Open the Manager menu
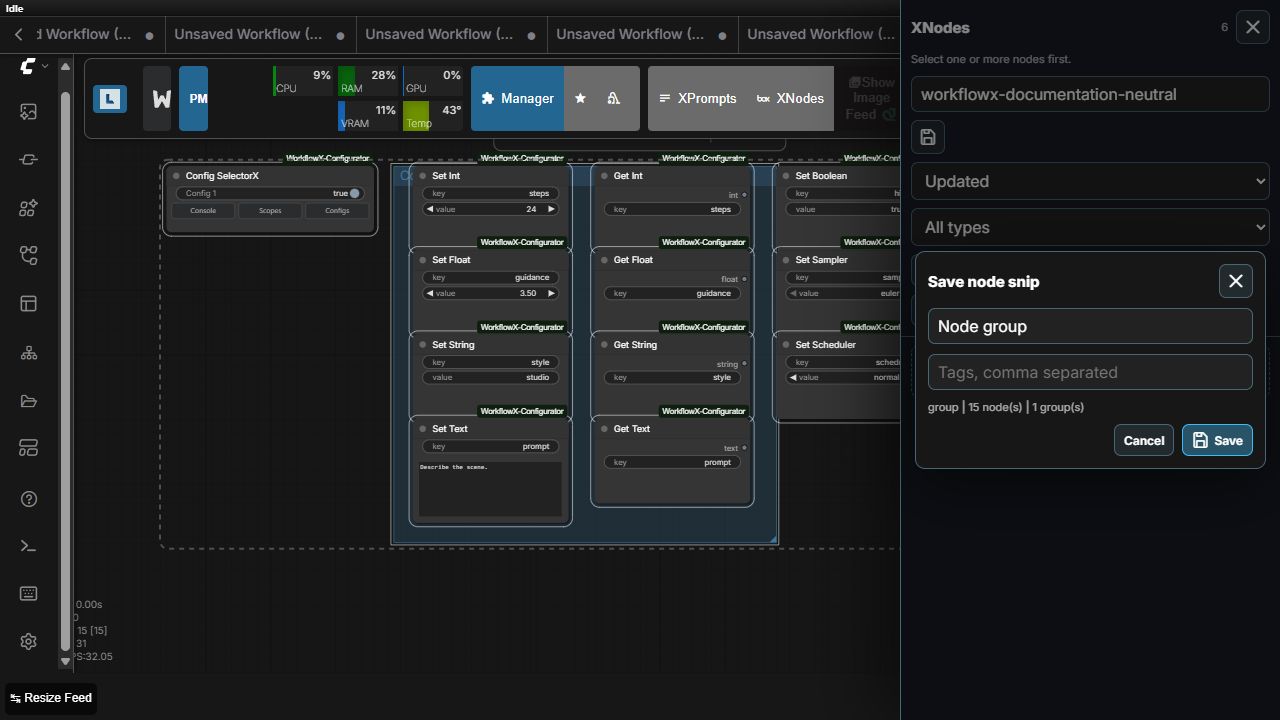Viewport: 1280px width, 720px height. click(517, 98)
